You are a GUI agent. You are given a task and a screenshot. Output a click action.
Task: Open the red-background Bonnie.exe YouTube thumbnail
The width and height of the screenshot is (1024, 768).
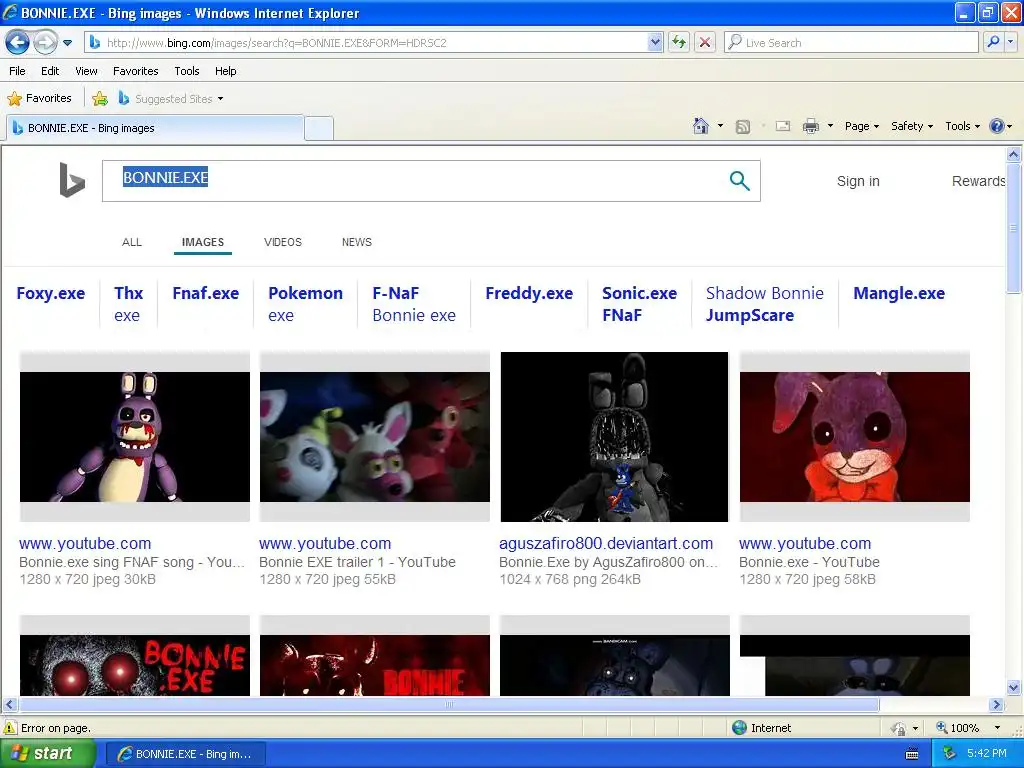click(855, 437)
